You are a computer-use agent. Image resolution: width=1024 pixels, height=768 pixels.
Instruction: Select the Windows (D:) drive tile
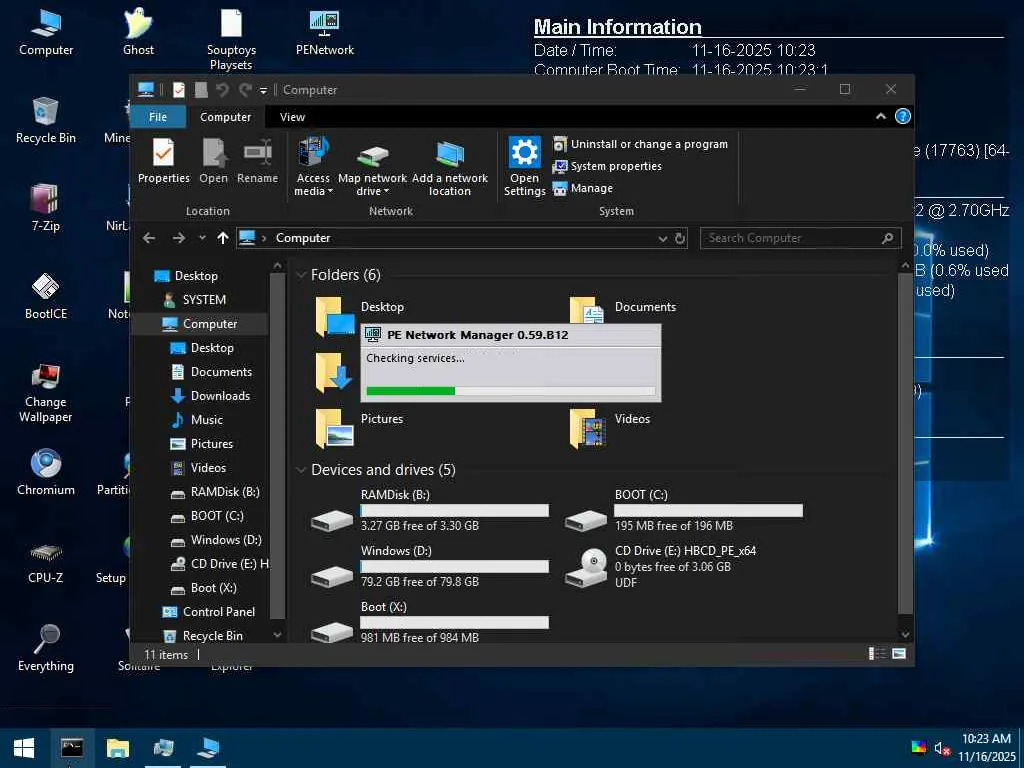[431, 566]
